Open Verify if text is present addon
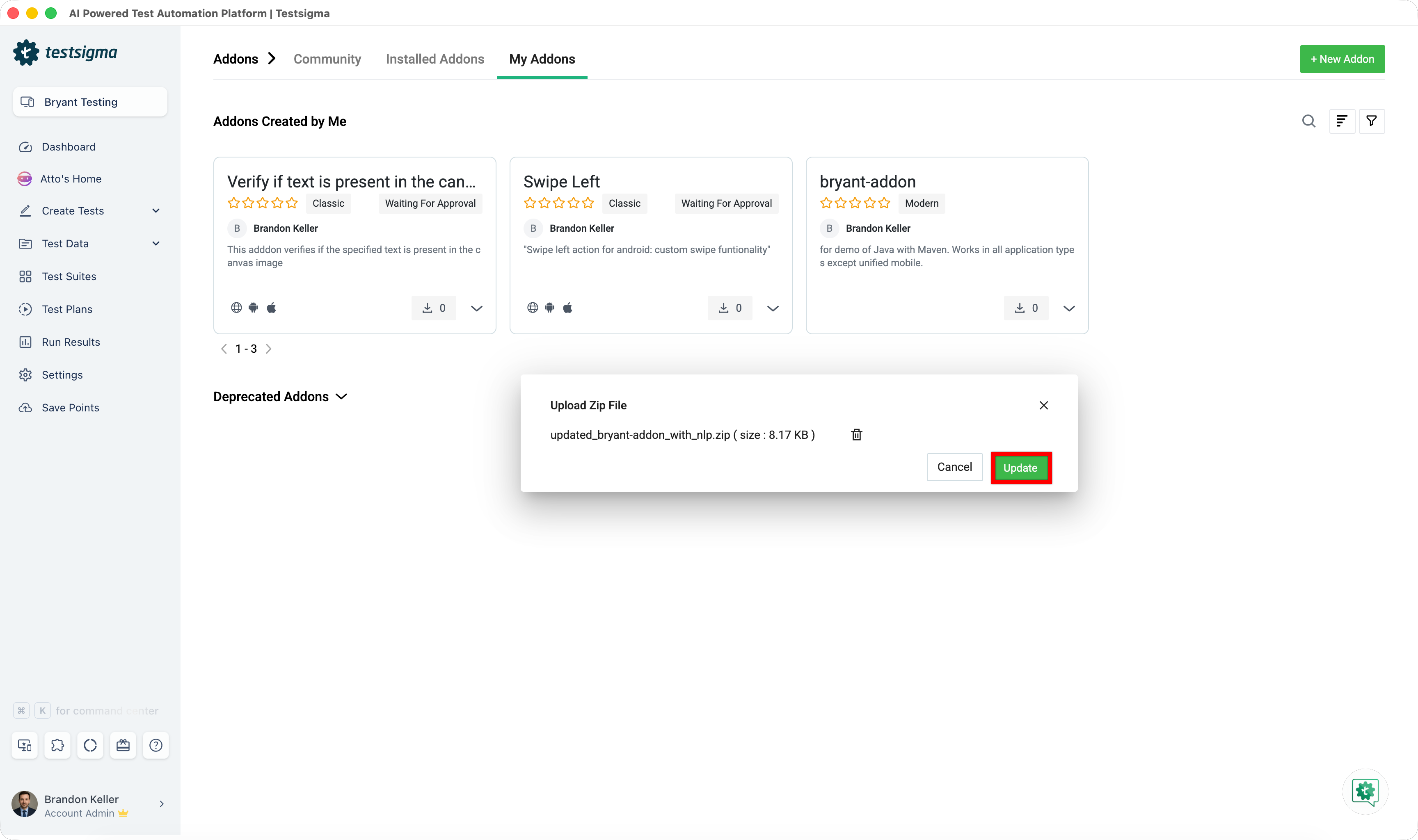1418x840 pixels. tap(352, 182)
